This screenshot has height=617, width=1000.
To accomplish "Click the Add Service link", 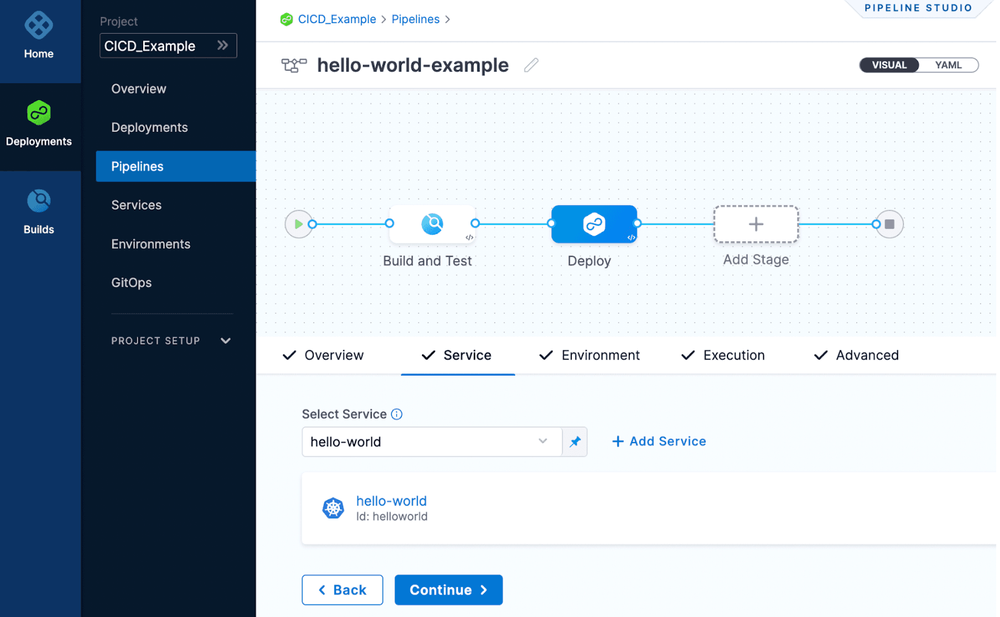I will 659,441.
